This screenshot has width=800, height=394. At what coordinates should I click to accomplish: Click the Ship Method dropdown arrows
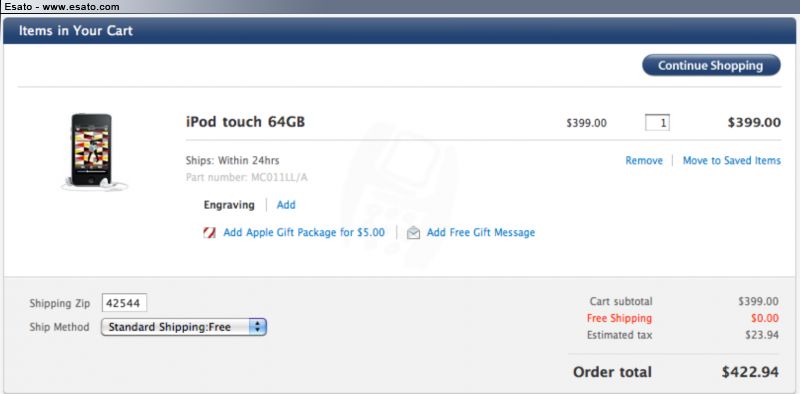pos(258,327)
